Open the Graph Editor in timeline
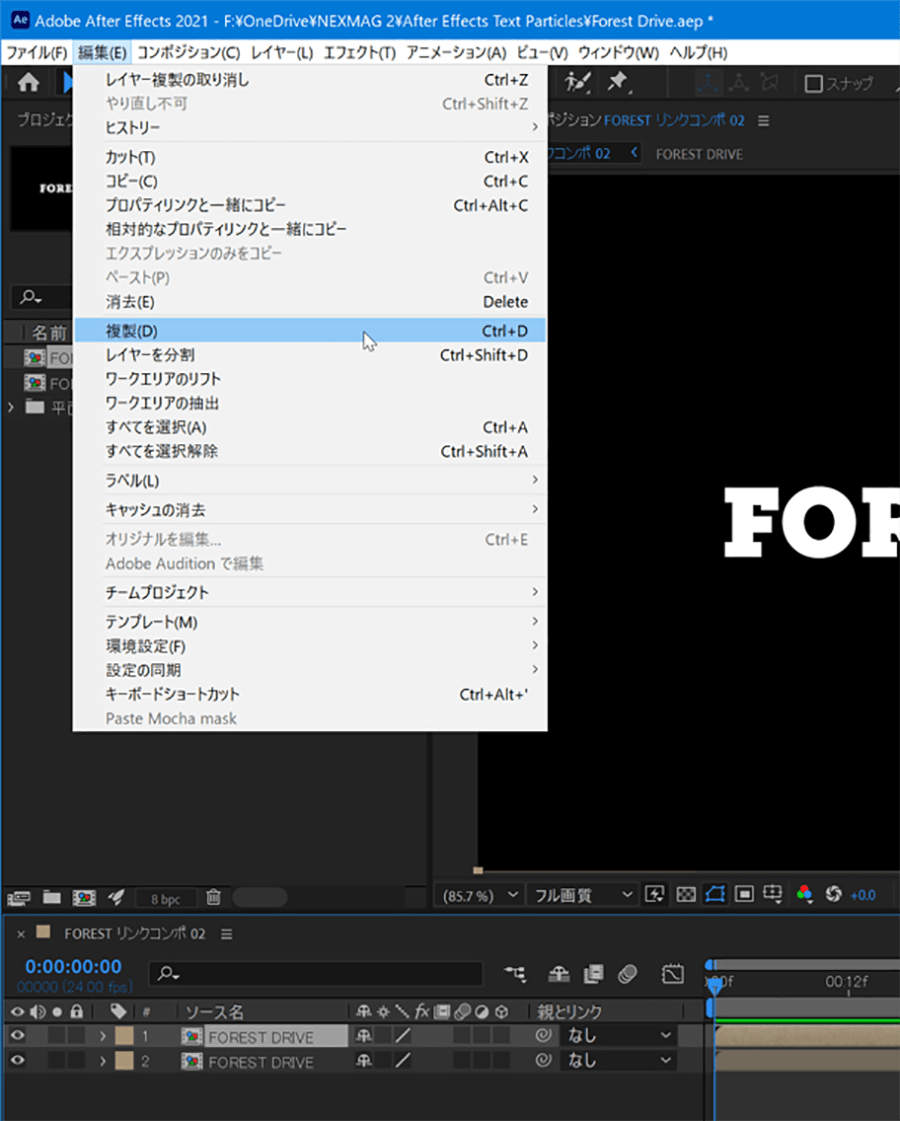The height and width of the screenshot is (1121, 900). coord(673,973)
